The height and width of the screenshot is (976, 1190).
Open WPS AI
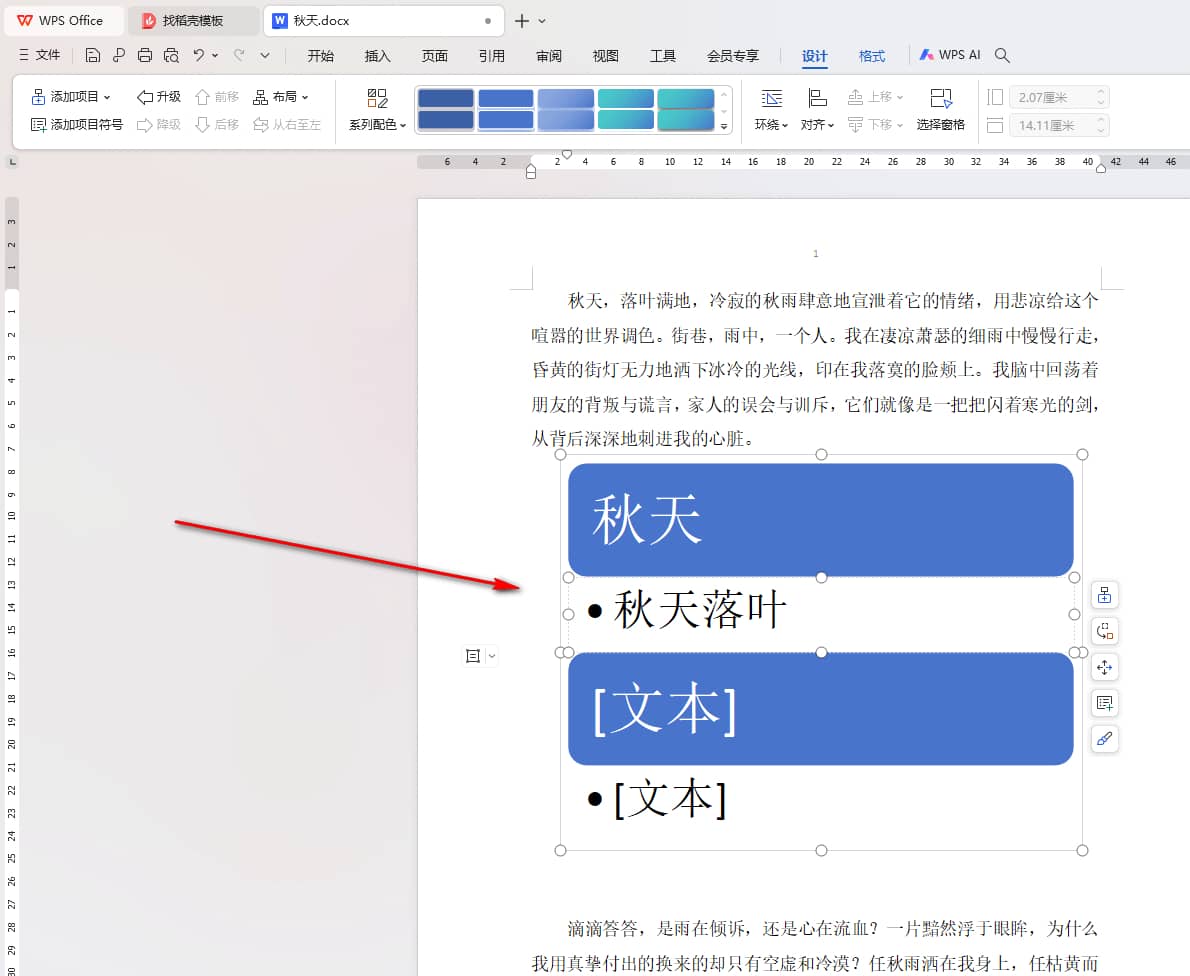[950, 55]
